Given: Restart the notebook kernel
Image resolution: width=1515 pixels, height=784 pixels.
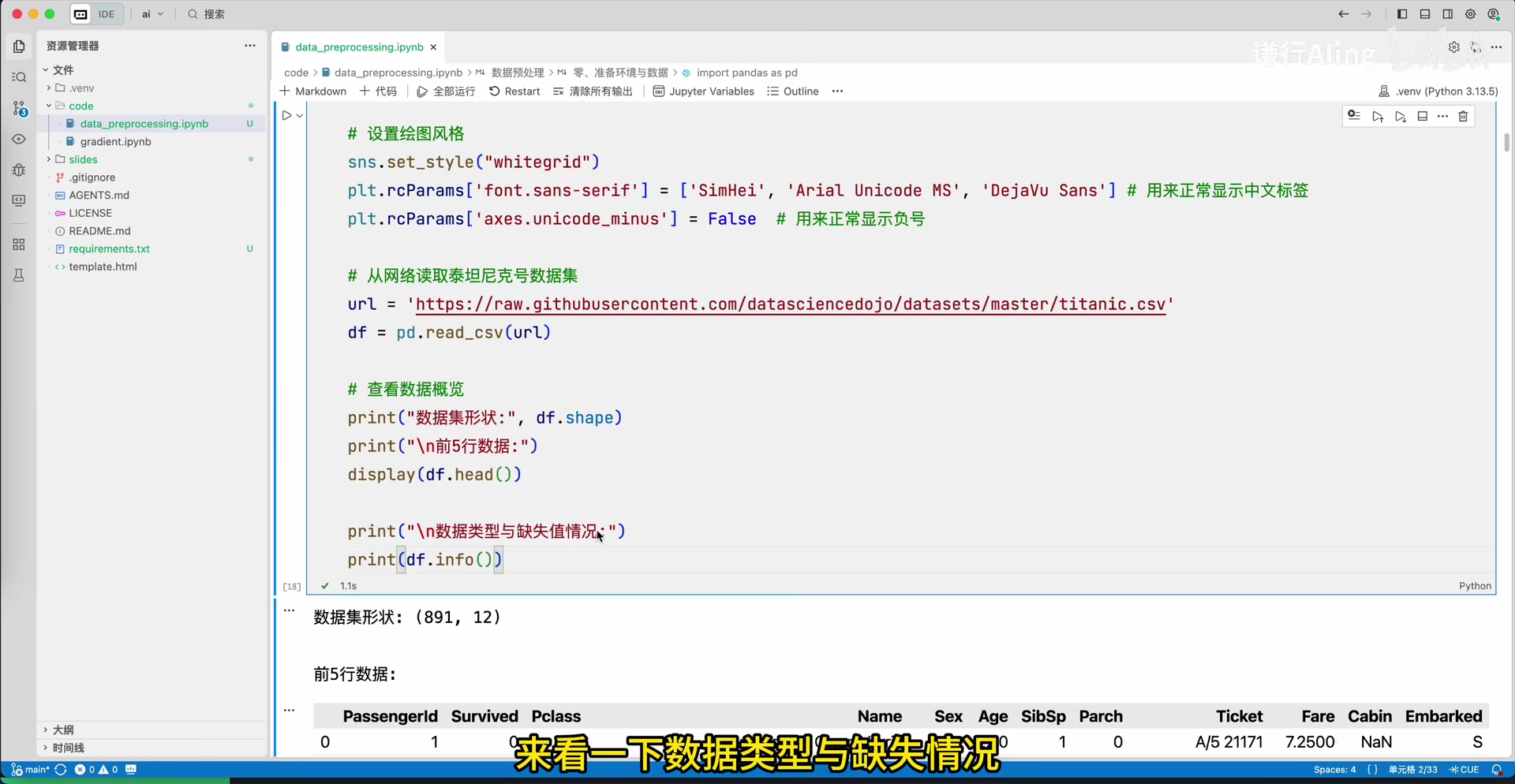Looking at the screenshot, I should 514,91.
